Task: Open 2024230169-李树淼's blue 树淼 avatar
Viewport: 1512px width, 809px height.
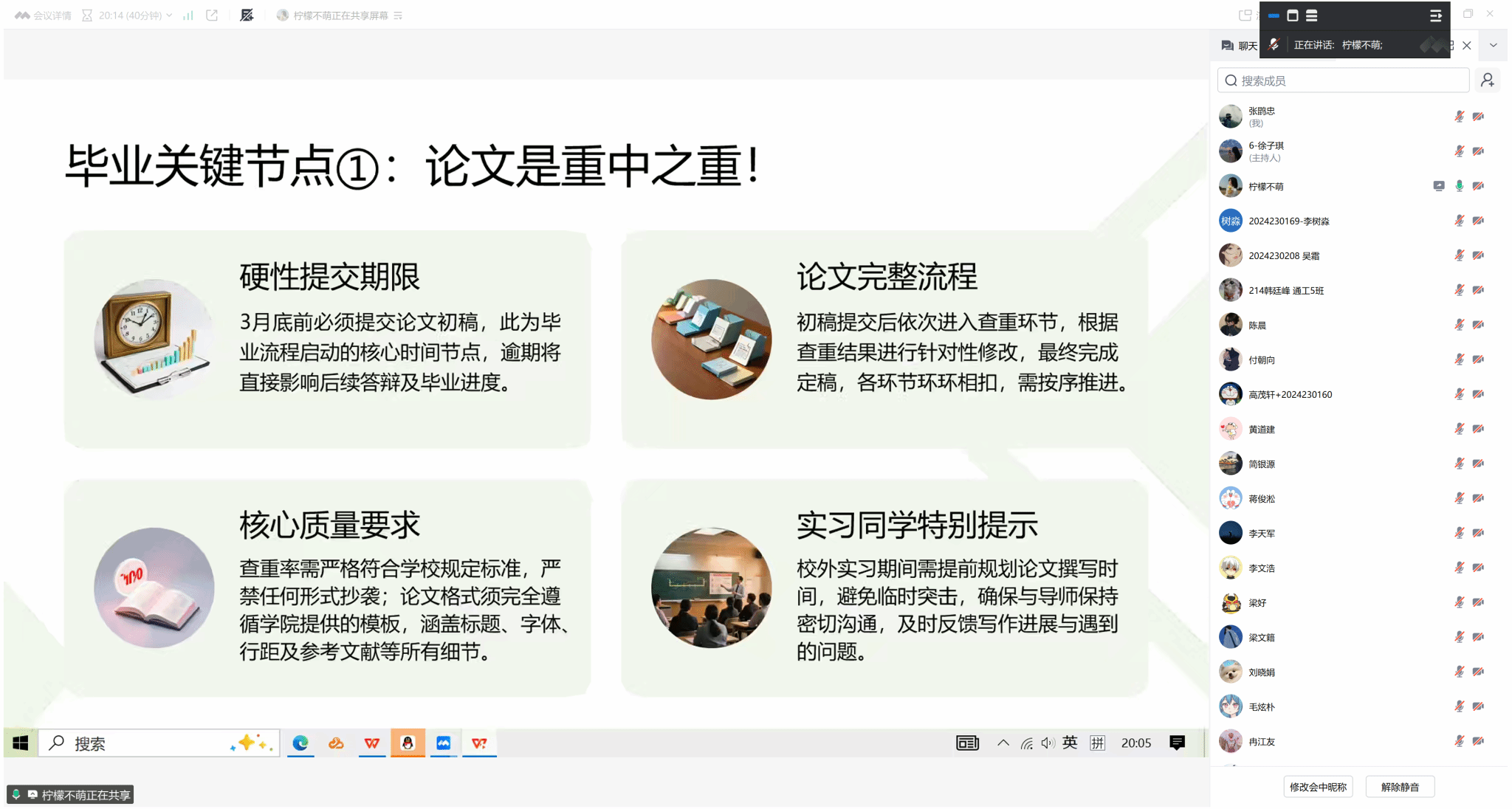Action: coord(1231,221)
